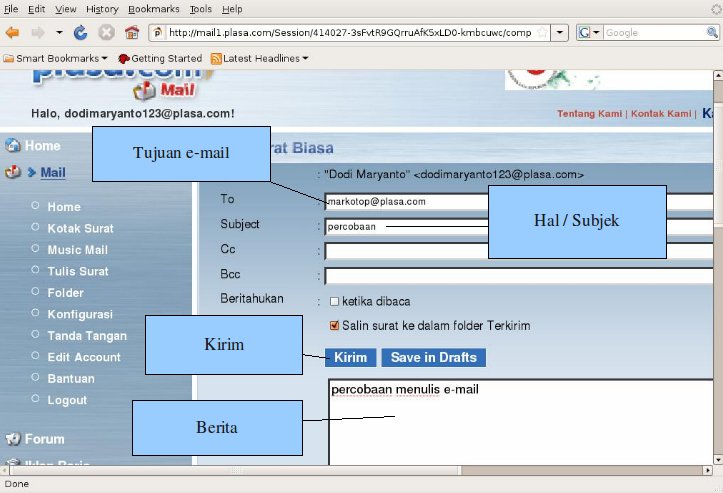Click the Google search box
Image resolution: width=723 pixels, height=493 pixels.
(x=655, y=33)
